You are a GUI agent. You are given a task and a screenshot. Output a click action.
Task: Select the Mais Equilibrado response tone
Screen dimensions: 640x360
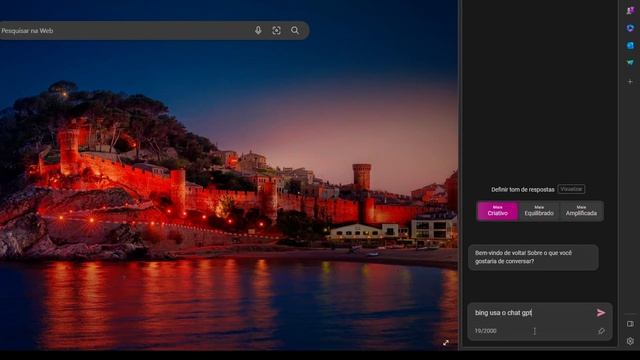tap(539, 211)
